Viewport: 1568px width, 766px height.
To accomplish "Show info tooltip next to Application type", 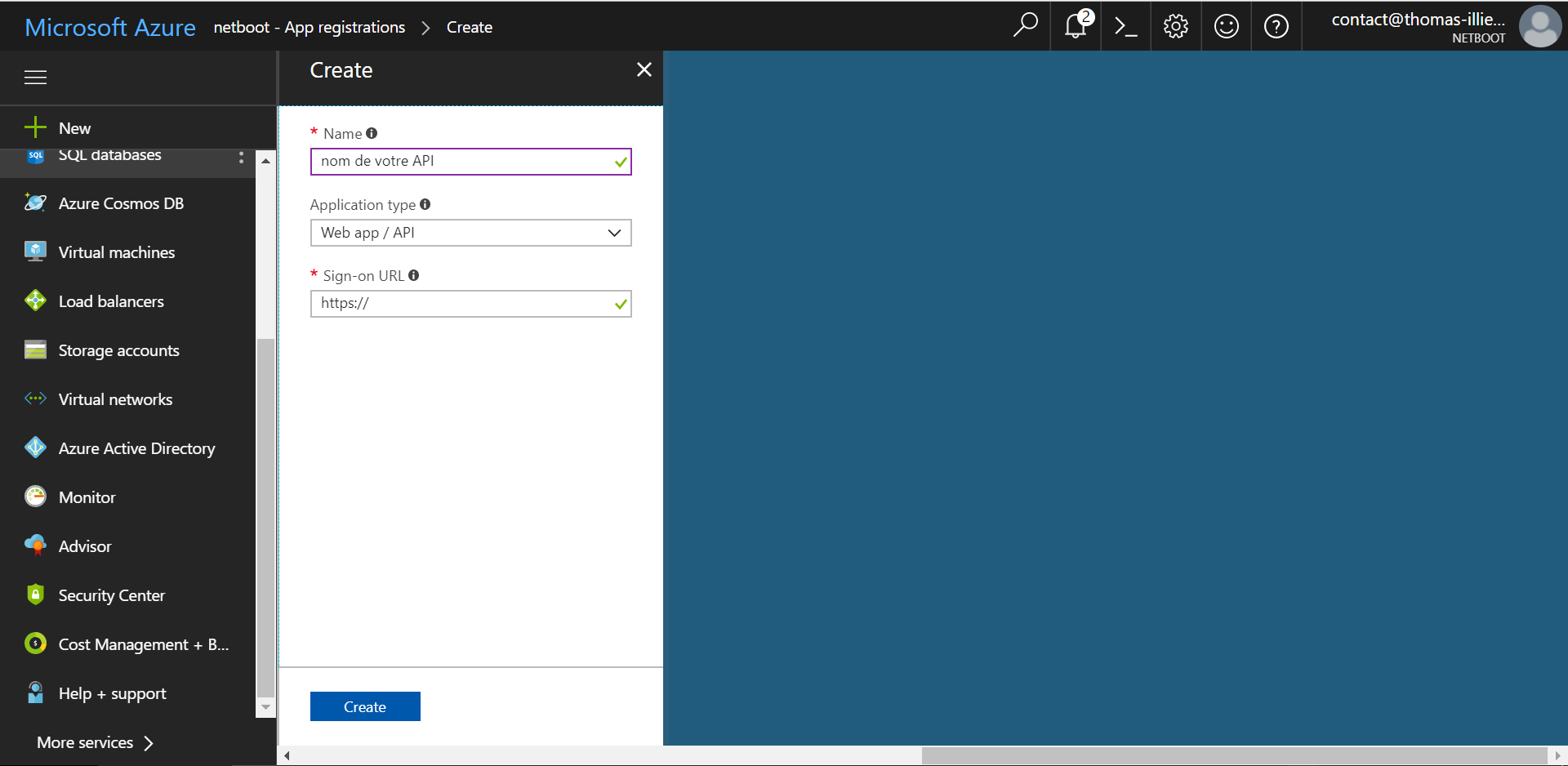I will pos(425,204).
